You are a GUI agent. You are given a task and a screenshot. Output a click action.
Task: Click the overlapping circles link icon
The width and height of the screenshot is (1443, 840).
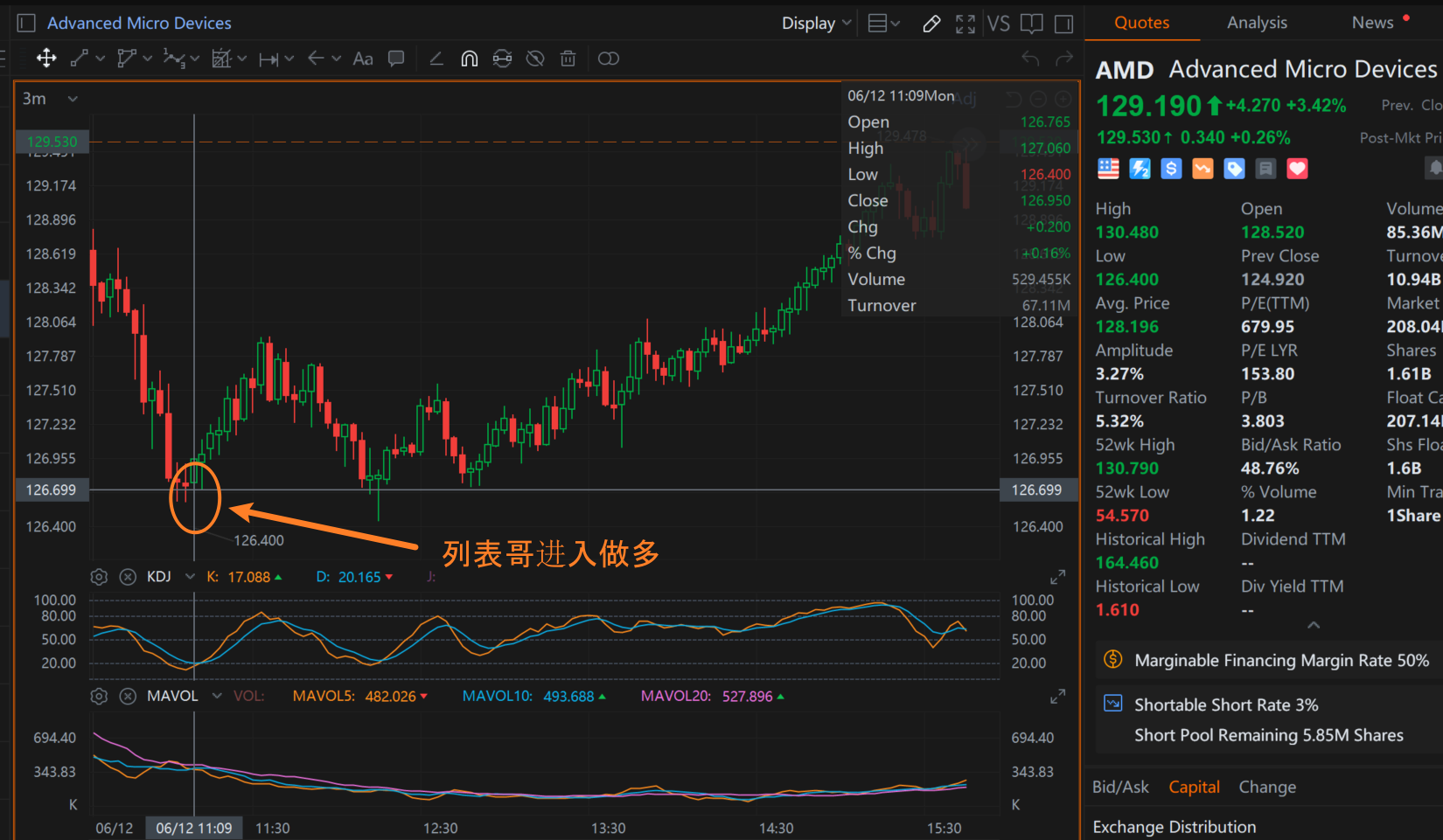click(609, 59)
